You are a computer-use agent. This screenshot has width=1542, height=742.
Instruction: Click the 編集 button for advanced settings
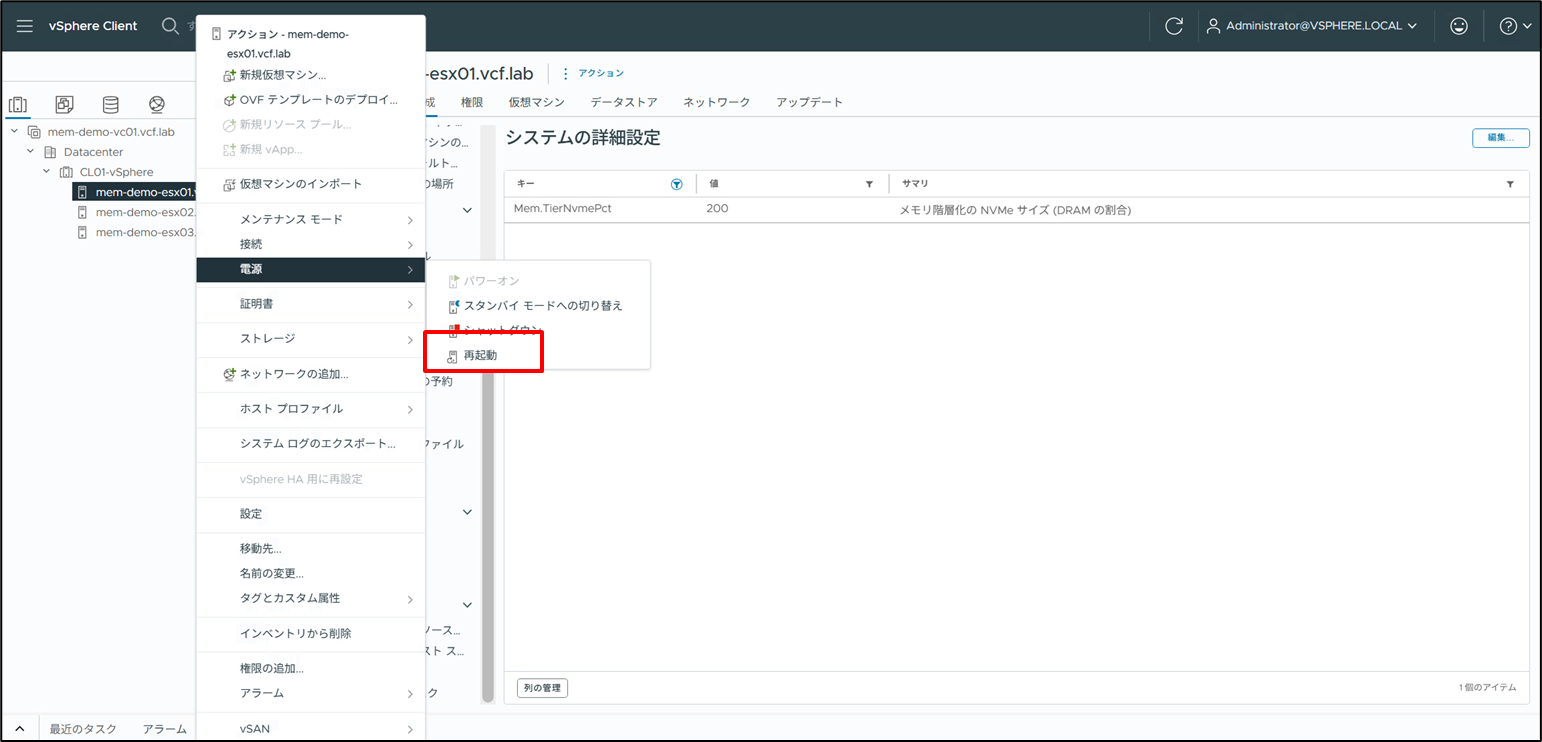coord(1500,138)
